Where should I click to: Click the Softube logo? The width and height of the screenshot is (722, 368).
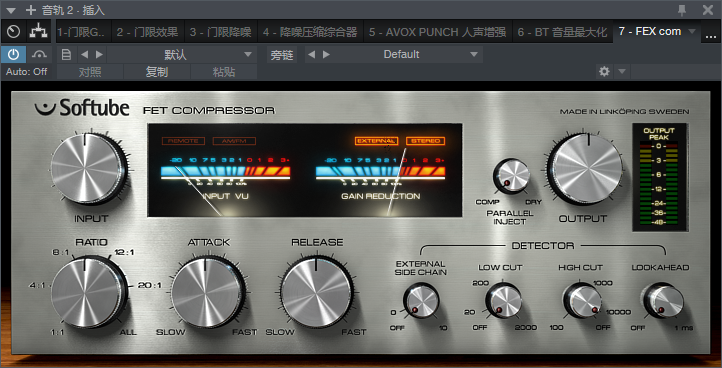click(x=82, y=108)
